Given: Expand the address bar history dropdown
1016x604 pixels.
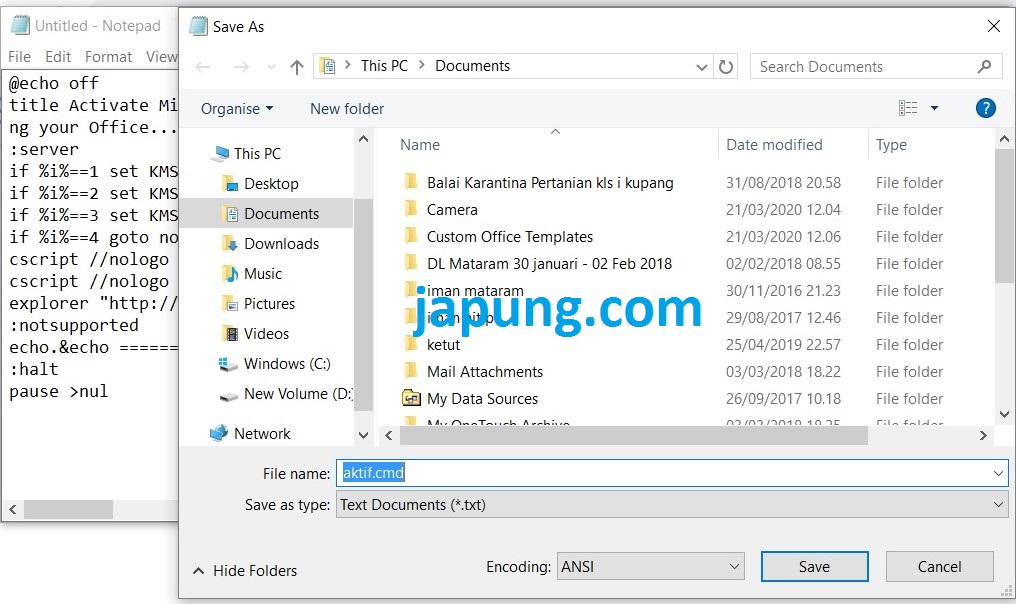Looking at the screenshot, I should [701, 67].
